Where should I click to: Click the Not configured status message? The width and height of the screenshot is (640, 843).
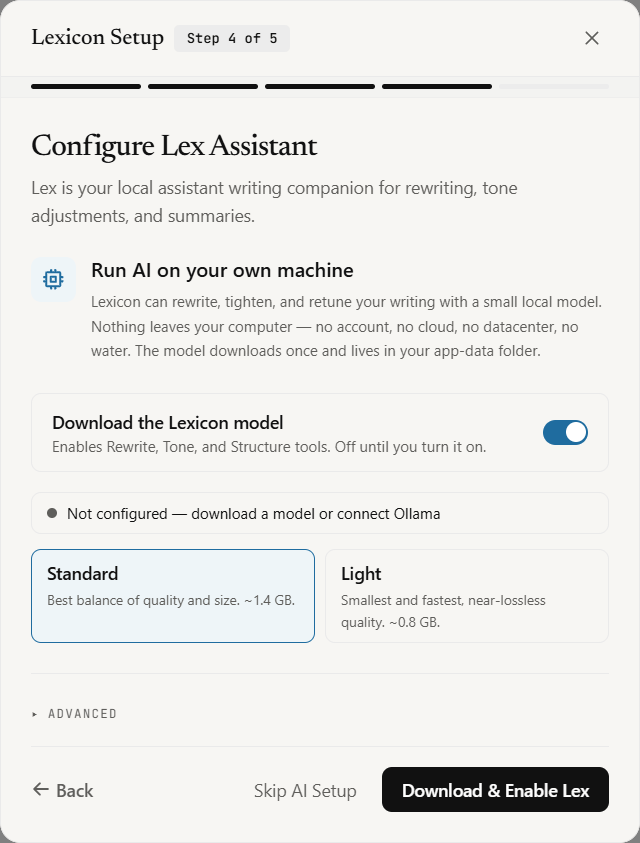coord(253,514)
